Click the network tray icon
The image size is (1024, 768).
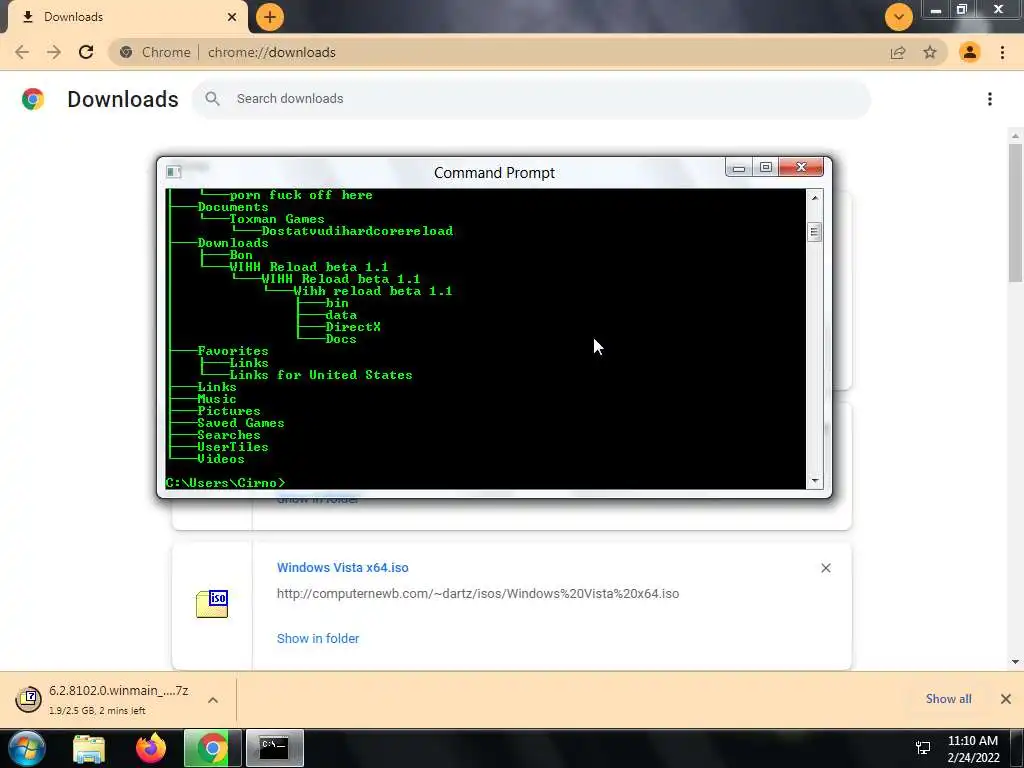[x=923, y=748]
